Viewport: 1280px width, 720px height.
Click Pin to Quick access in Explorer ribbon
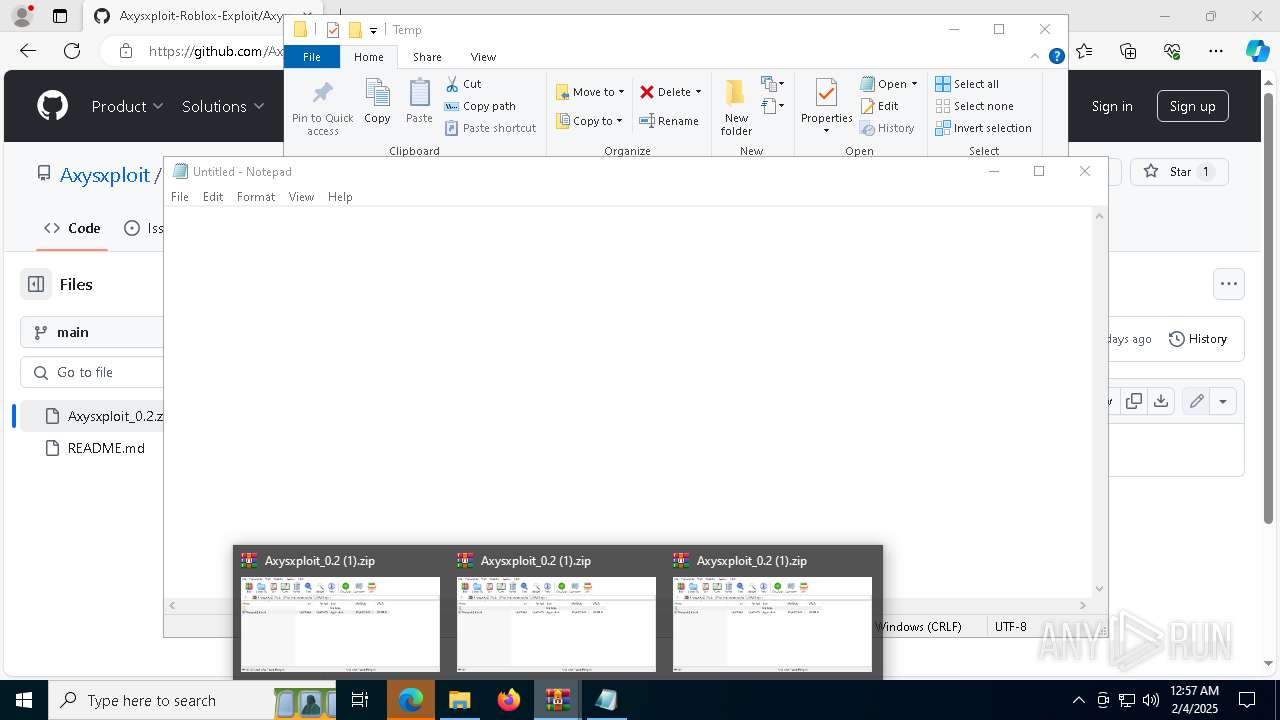[322, 108]
